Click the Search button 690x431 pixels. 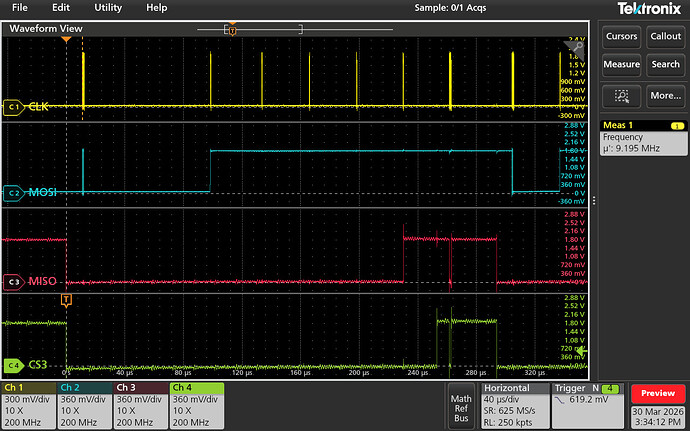click(x=665, y=64)
